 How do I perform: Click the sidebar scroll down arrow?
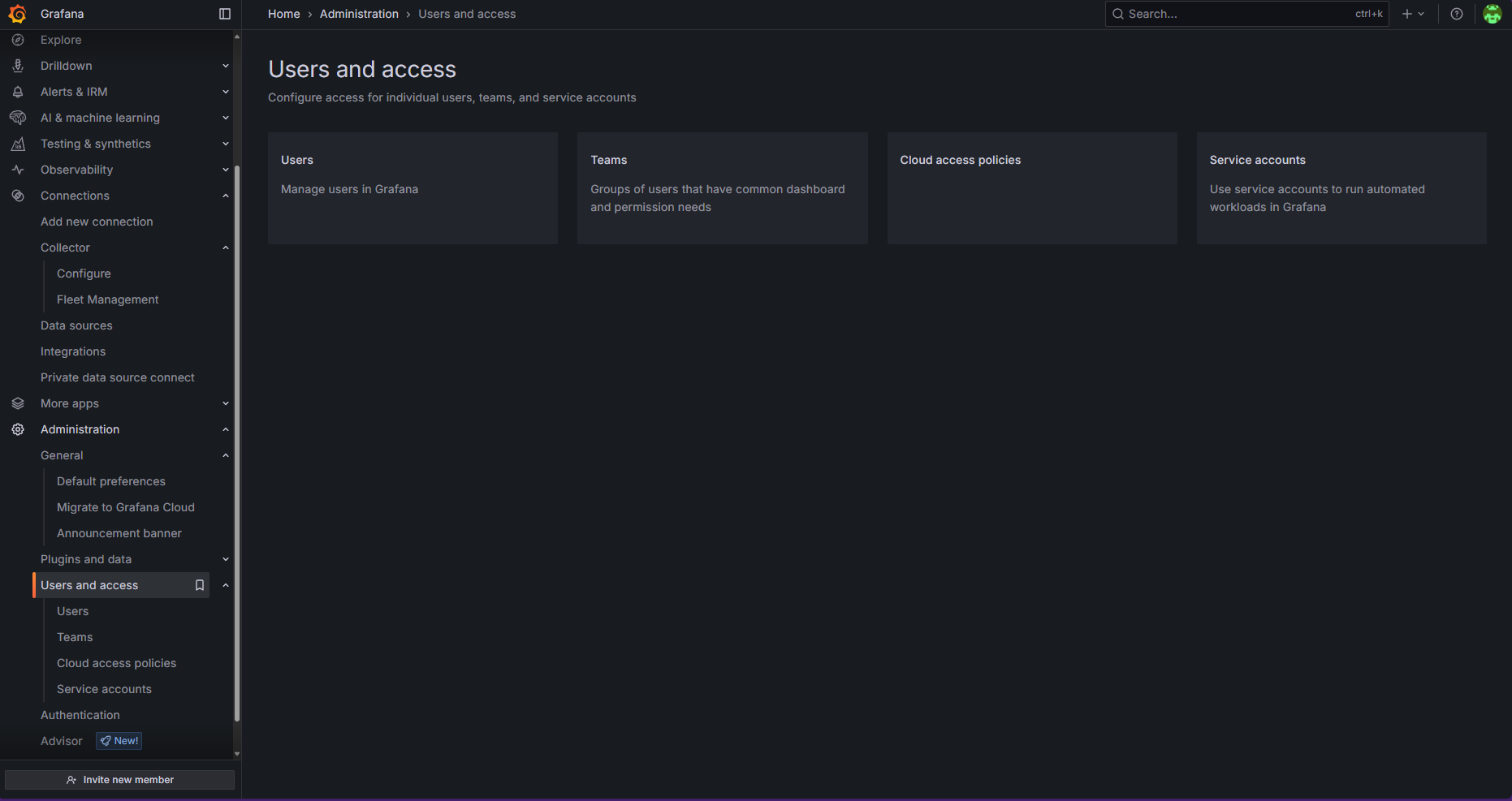pyautogui.click(x=237, y=754)
